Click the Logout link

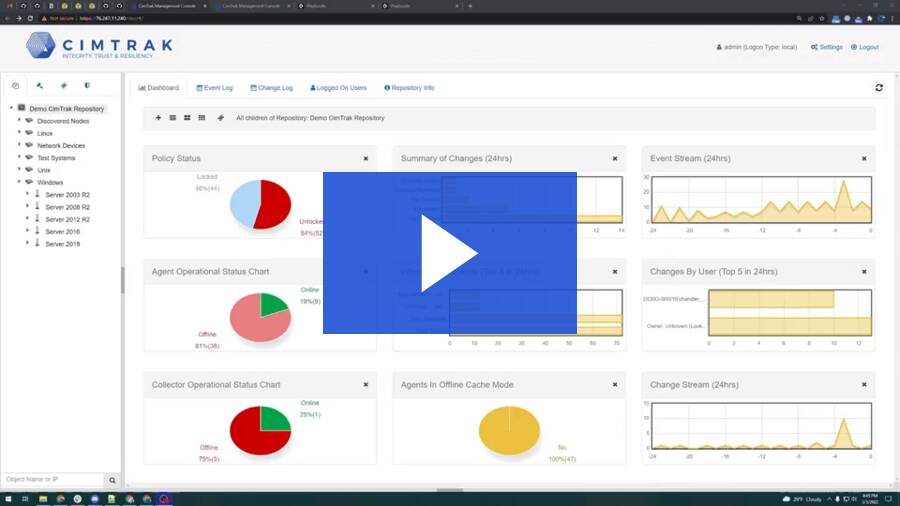(x=865, y=47)
